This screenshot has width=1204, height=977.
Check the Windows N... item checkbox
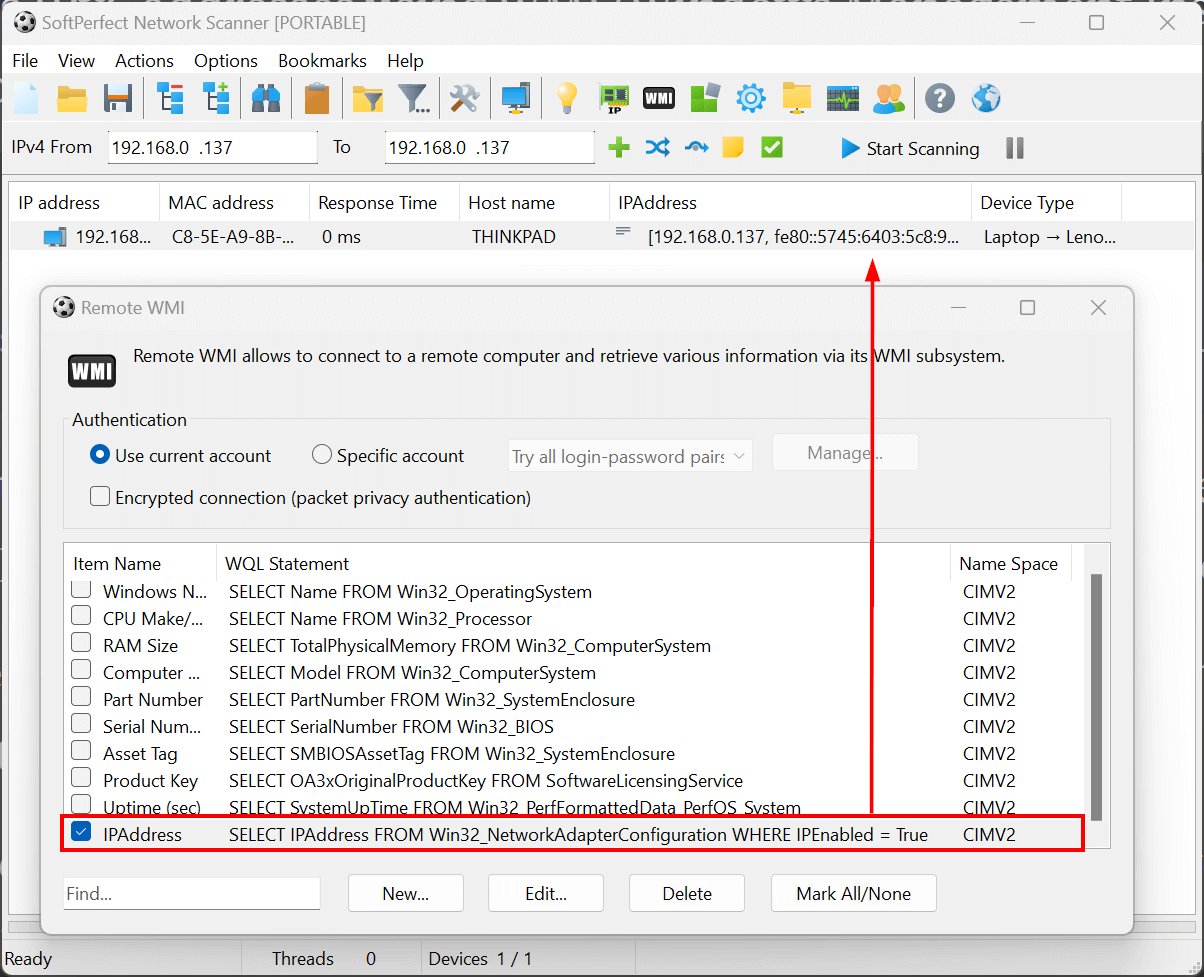point(82,590)
